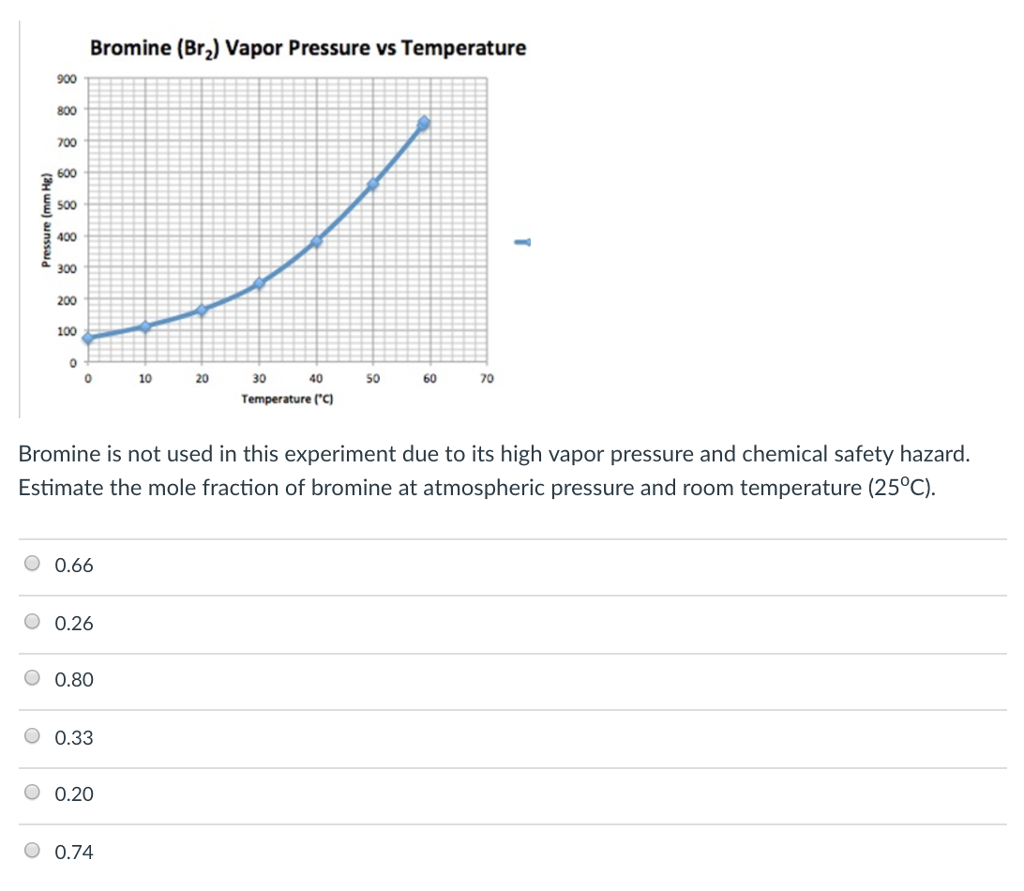The width and height of the screenshot is (1024, 891).
Task: Pick the 0.66 answer option
Action: pyautogui.click(x=30, y=563)
